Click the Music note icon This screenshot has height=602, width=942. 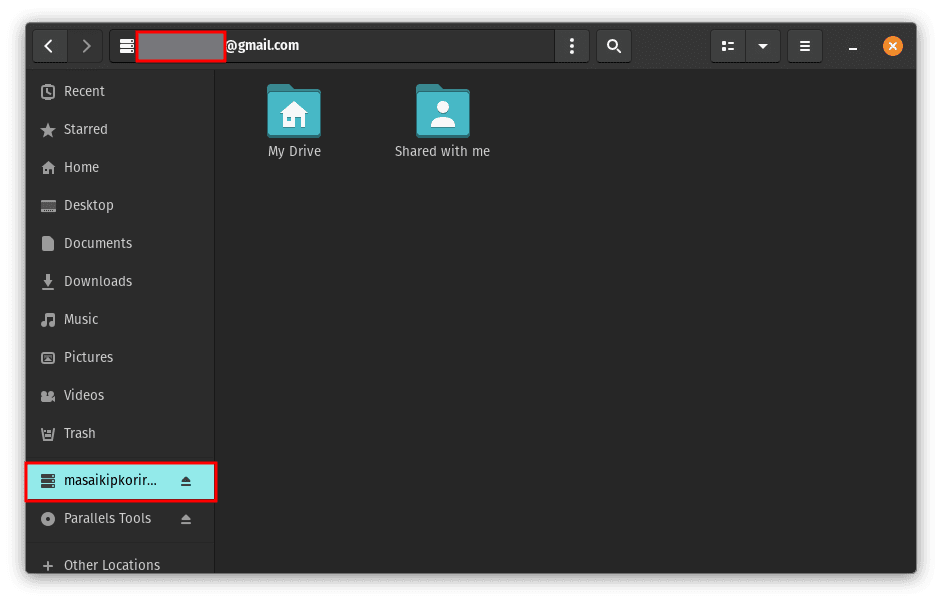[48, 320]
